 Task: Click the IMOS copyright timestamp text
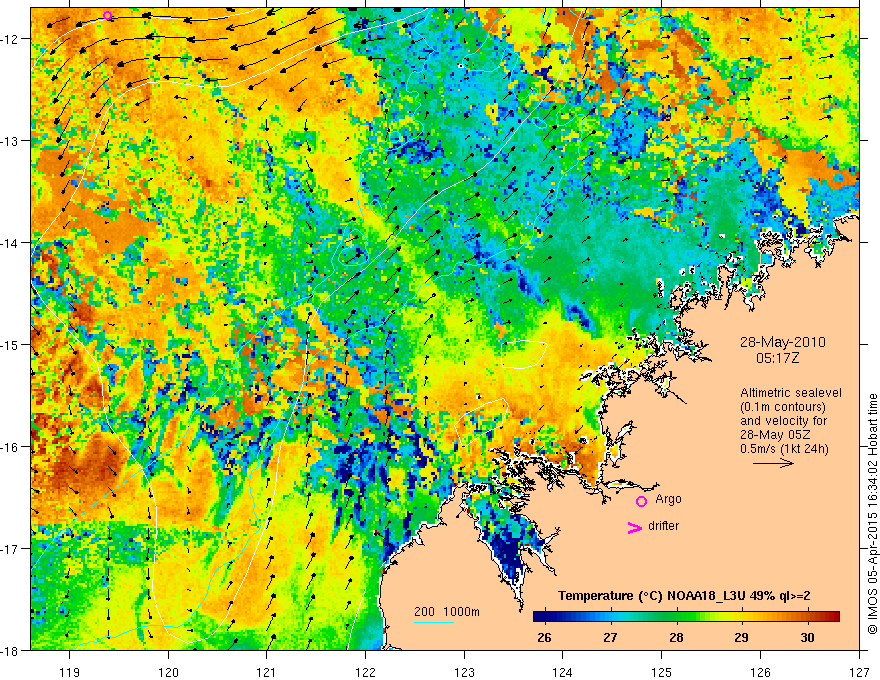872,513
